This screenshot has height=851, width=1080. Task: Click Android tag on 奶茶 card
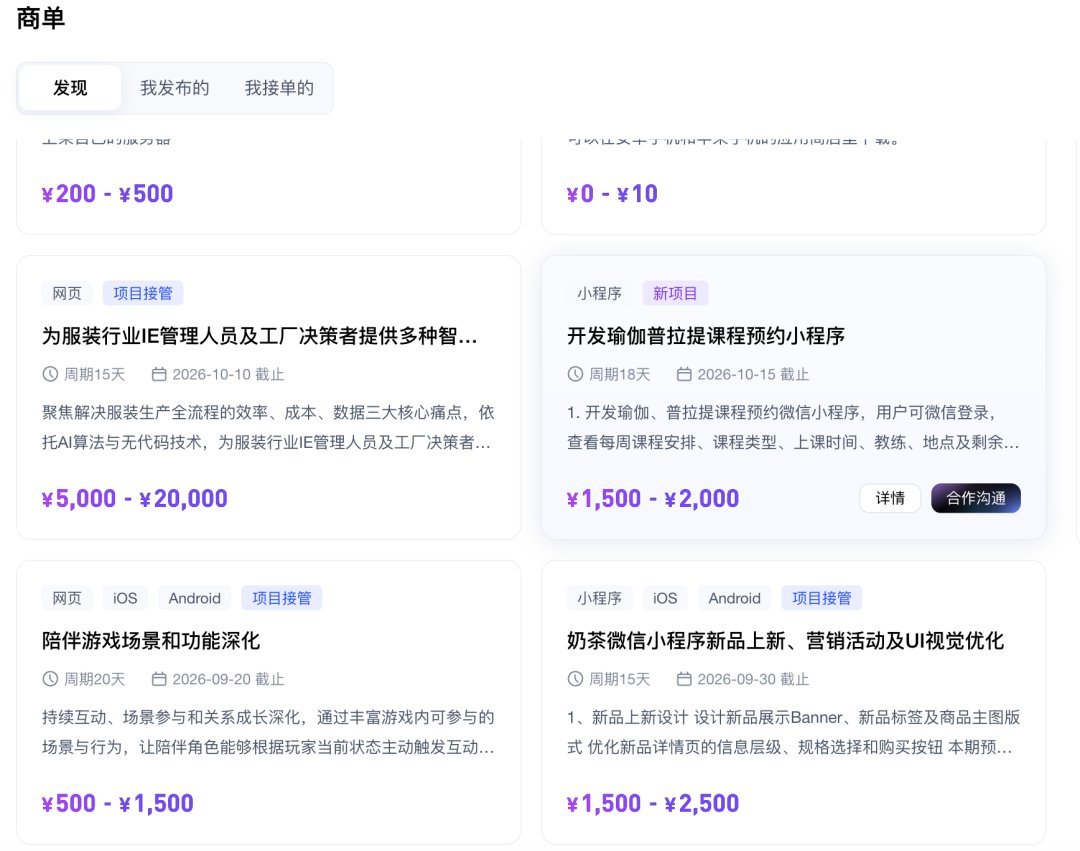(x=734, y=598)
